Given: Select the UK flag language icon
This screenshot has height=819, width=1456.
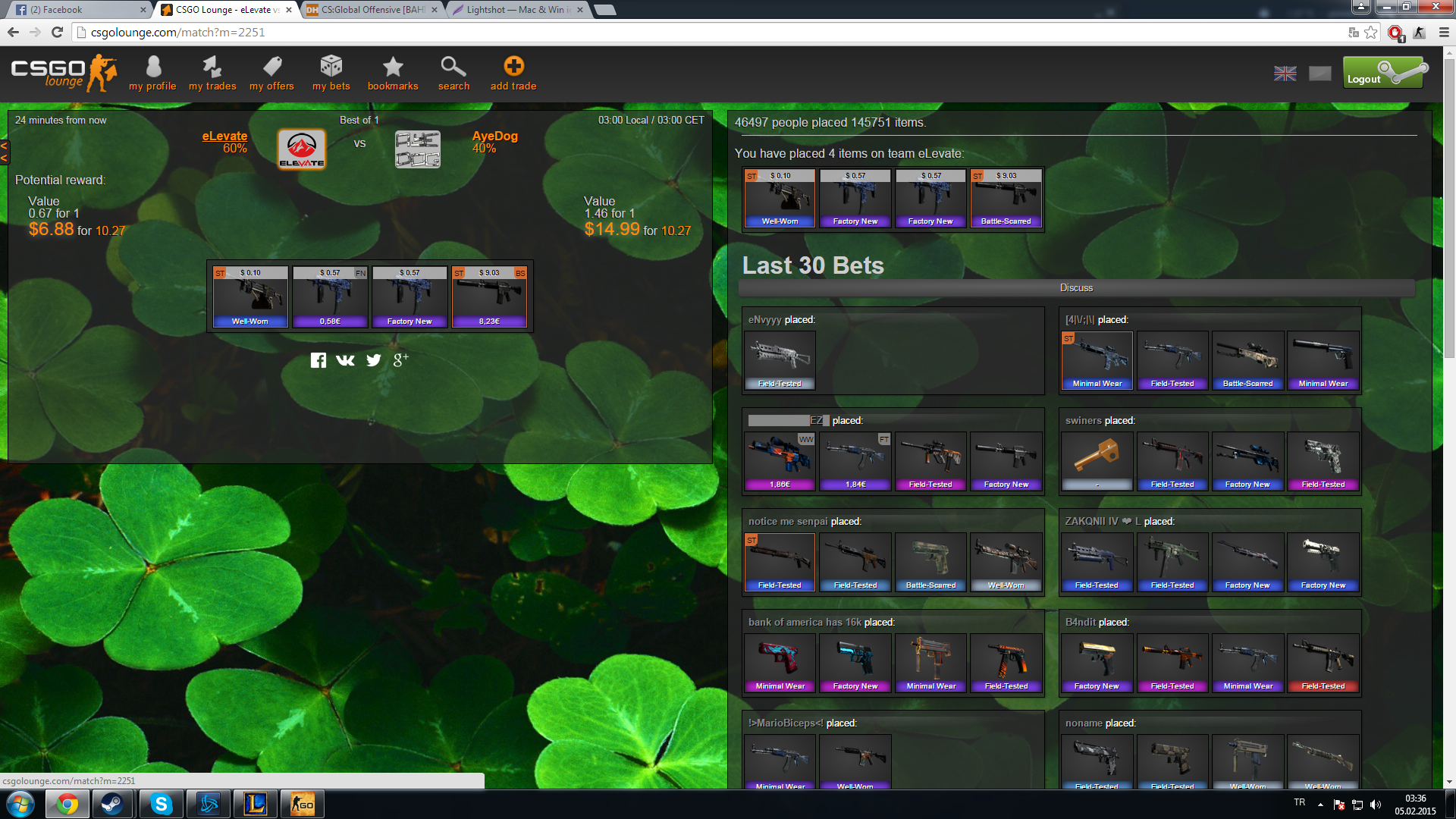Looking at the screenshot, I should [1285, 74].
